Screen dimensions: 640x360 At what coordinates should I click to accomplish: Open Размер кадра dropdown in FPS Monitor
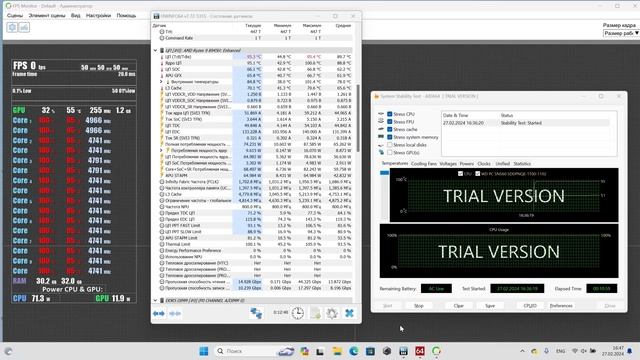[x=621, y=33]
